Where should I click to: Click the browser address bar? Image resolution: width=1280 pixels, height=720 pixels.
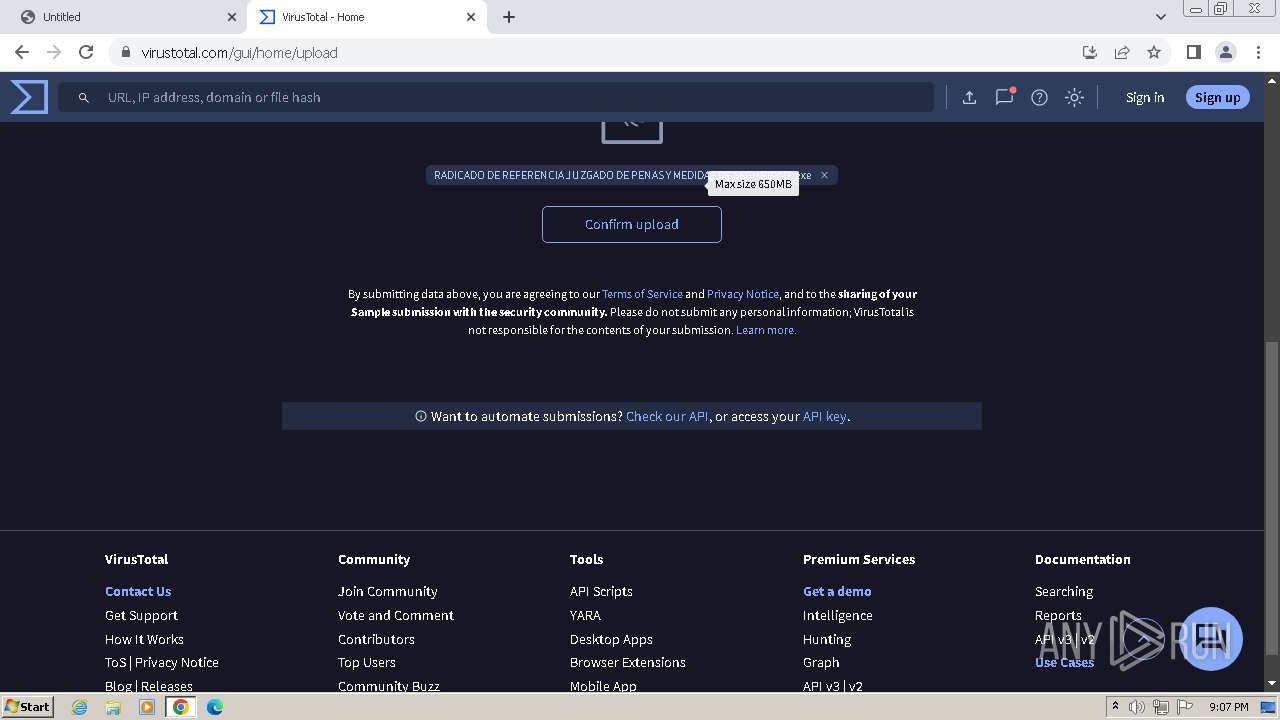tap(600, 52)
